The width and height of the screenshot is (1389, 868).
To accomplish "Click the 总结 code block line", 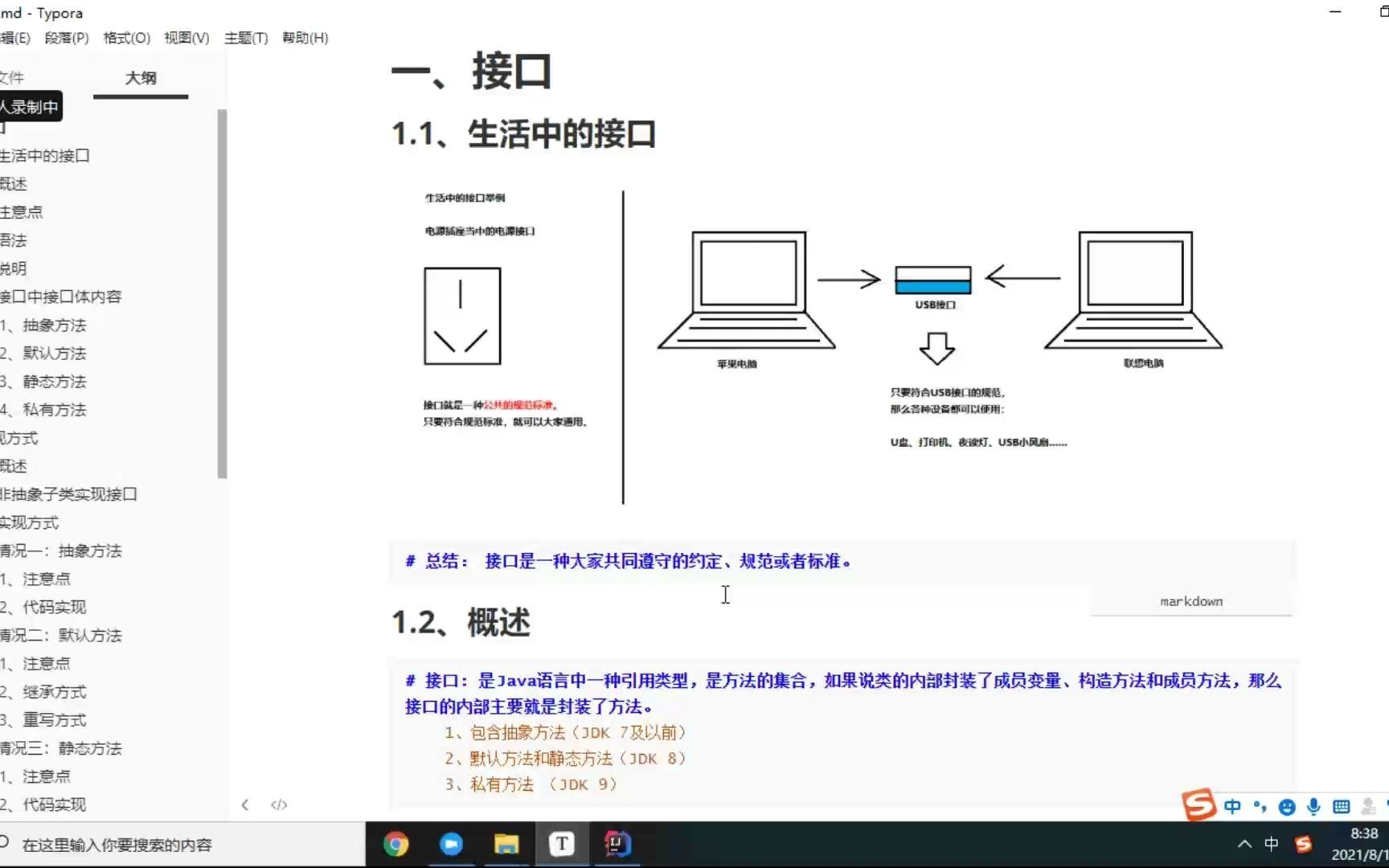I will click(629, 561).
